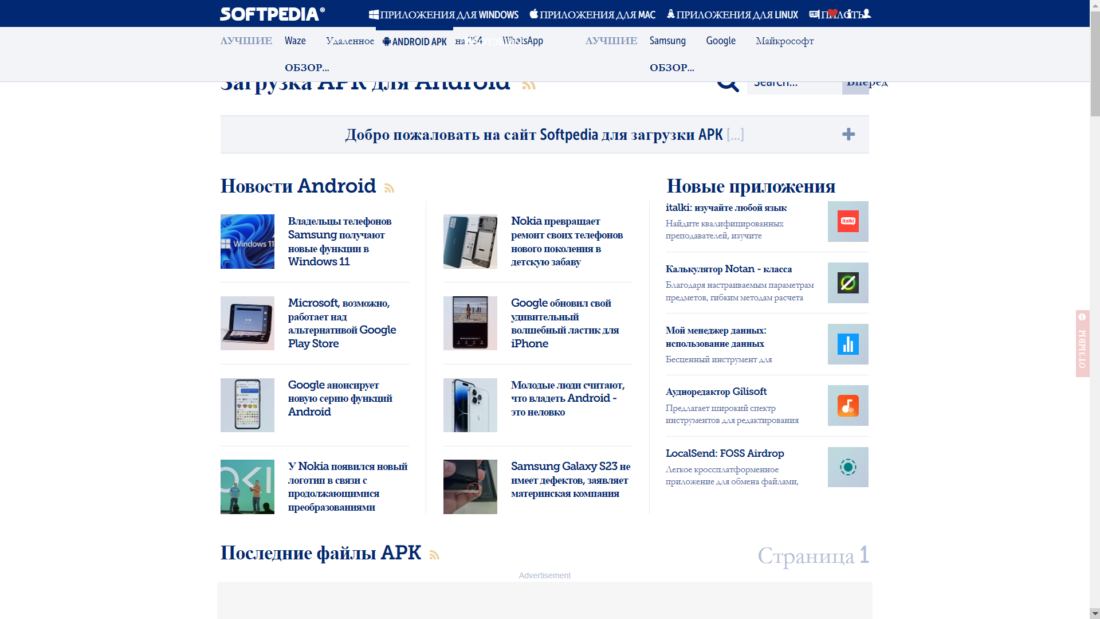Open the Gilisoft audio editor icon

click(847, 405)
